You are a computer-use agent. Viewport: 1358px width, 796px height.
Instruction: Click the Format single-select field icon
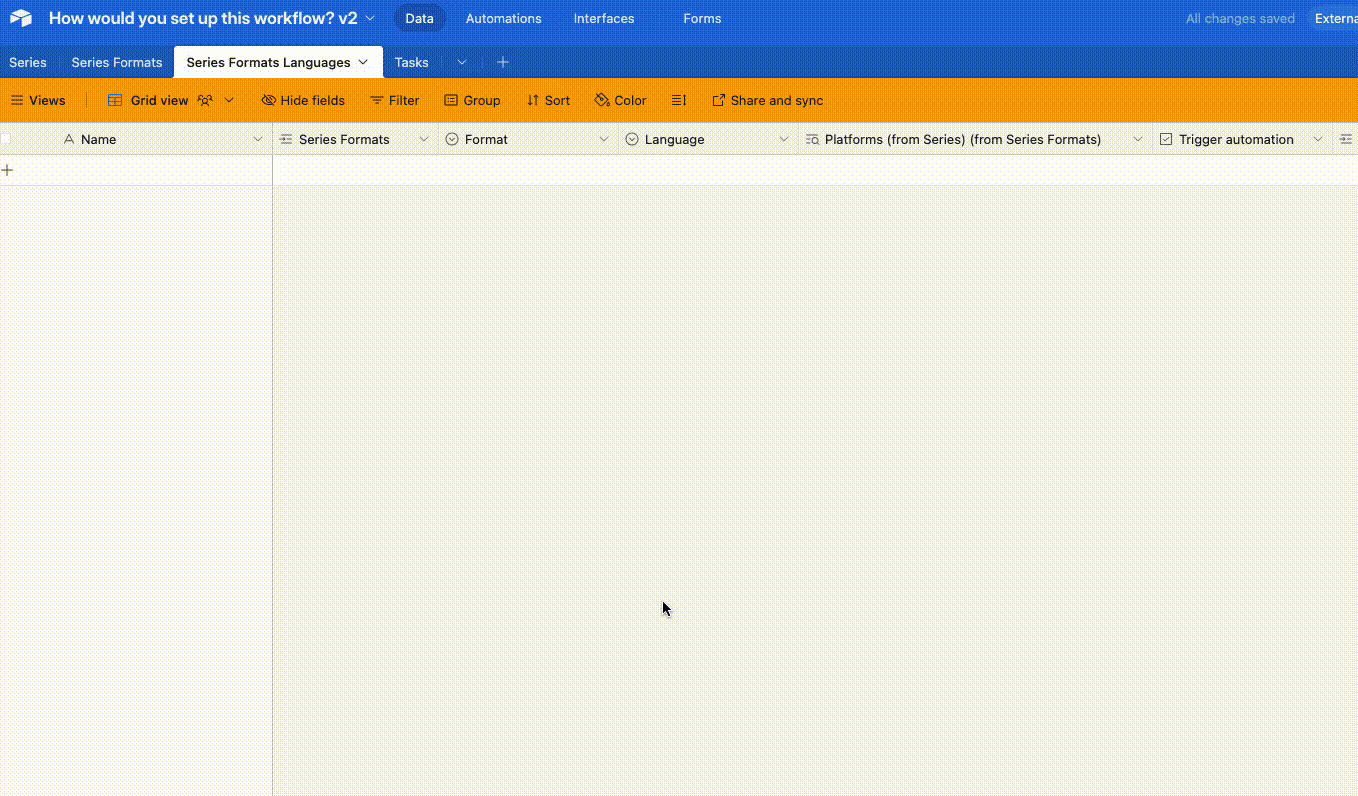click(x=452, y=139)
